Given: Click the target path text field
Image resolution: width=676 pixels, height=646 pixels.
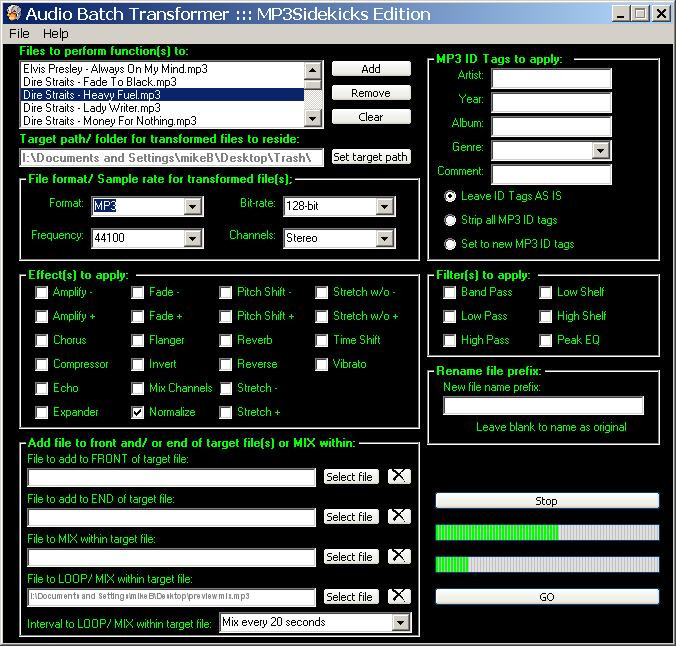Looking at the screenshot, I should point(172,158).
